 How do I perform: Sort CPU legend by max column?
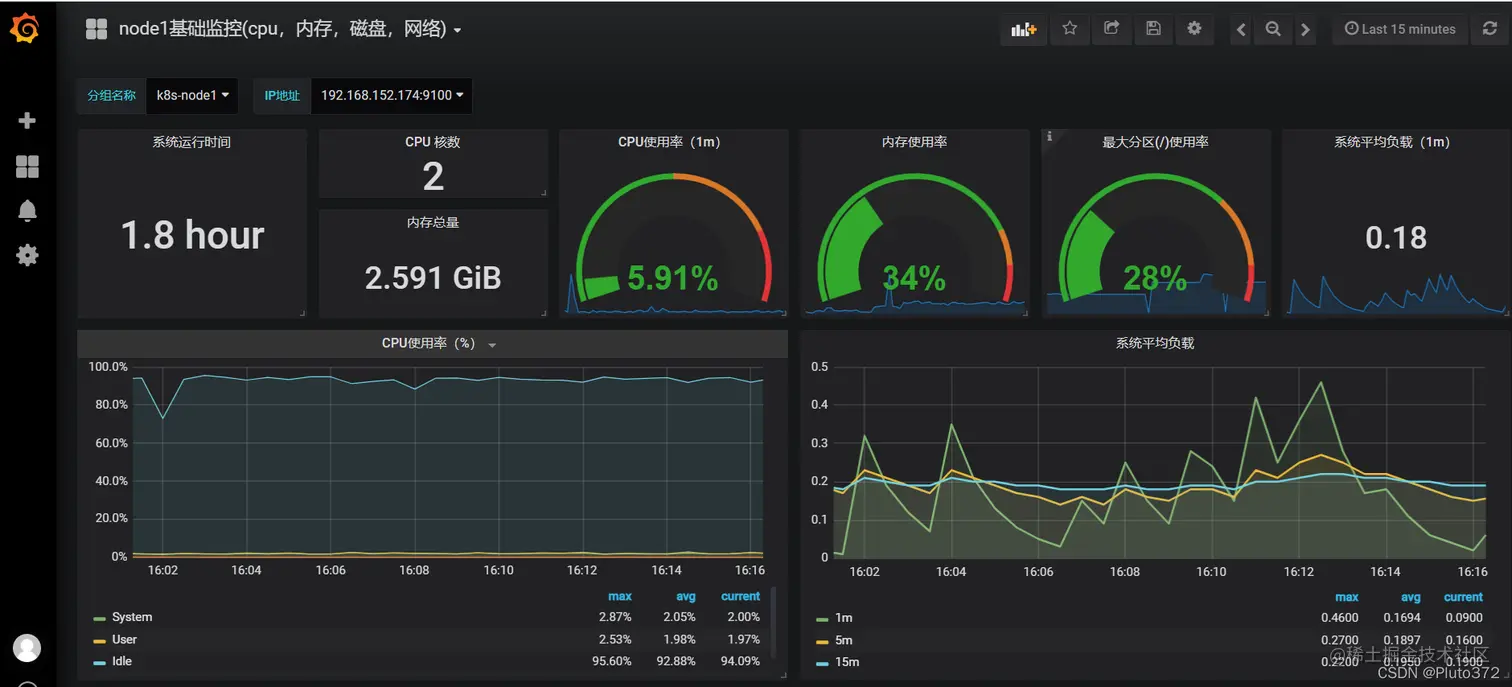[x=620, y=596]
